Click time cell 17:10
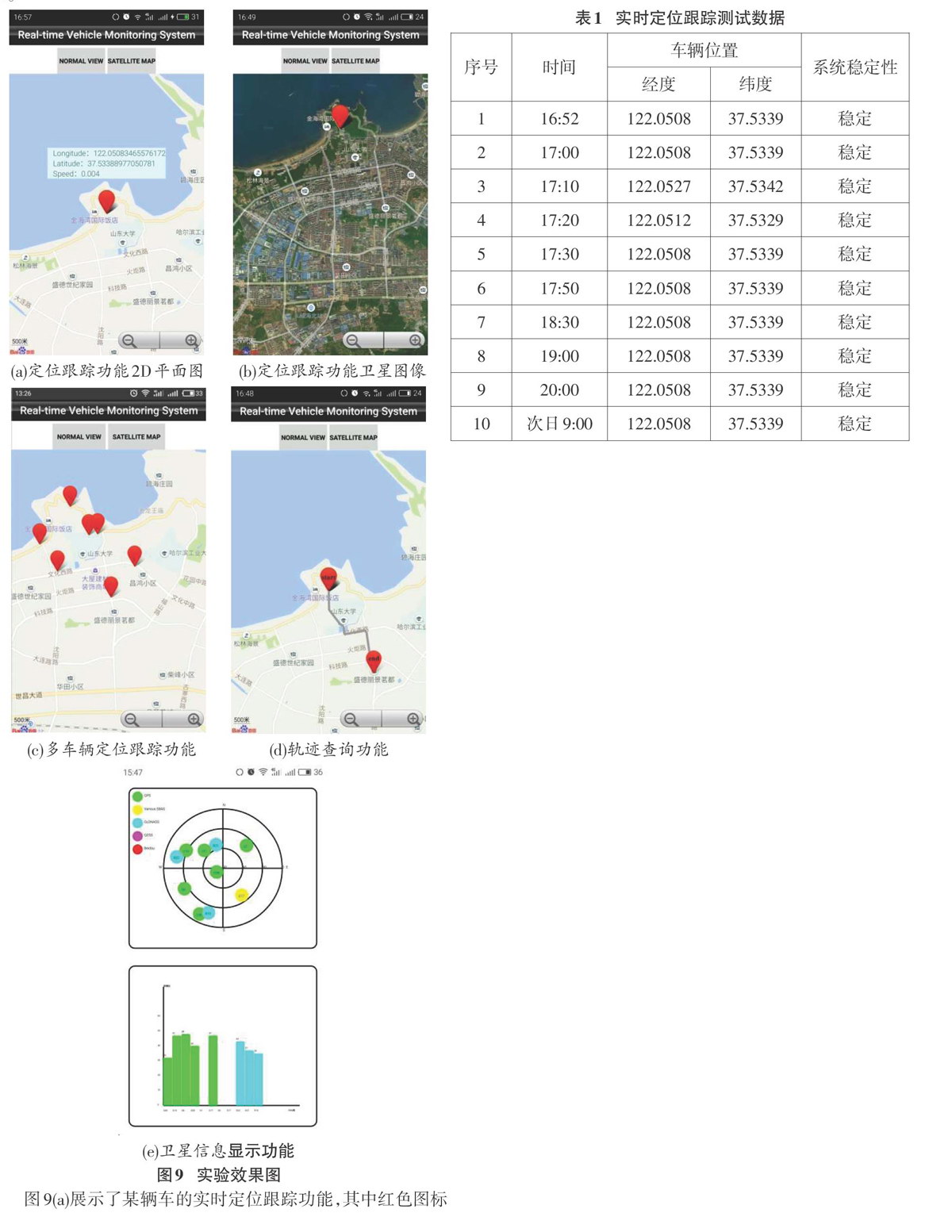Screen dimensions: 952x1232 (x=559, y=186)
